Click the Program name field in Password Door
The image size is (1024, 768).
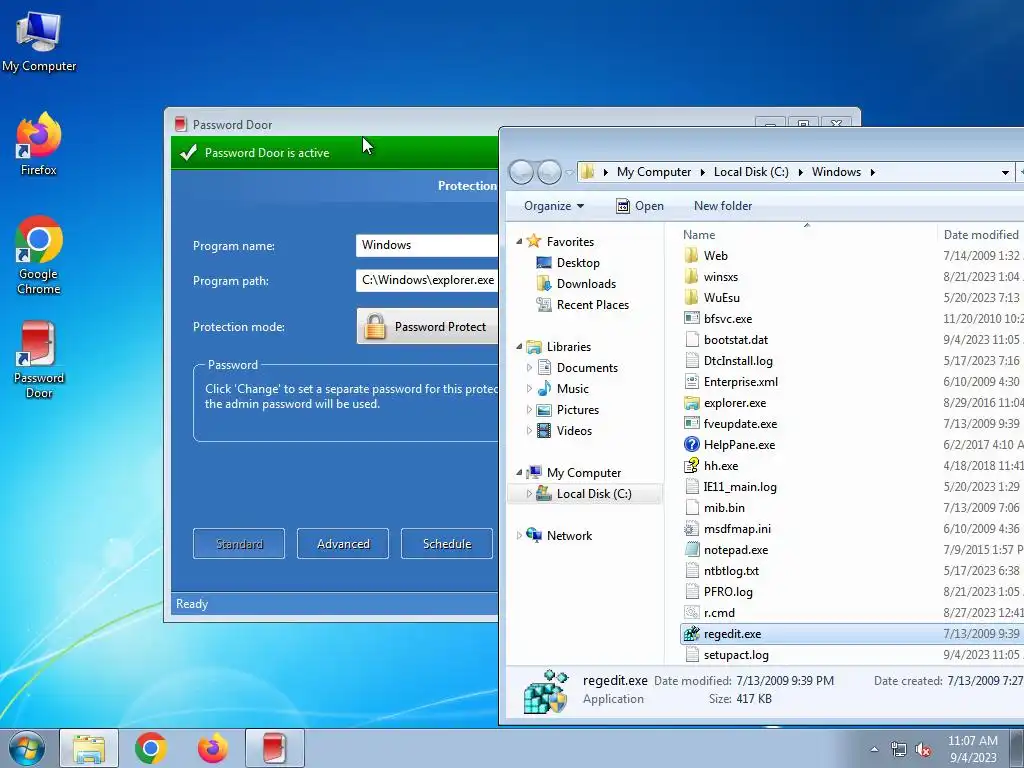pos(427,245)
